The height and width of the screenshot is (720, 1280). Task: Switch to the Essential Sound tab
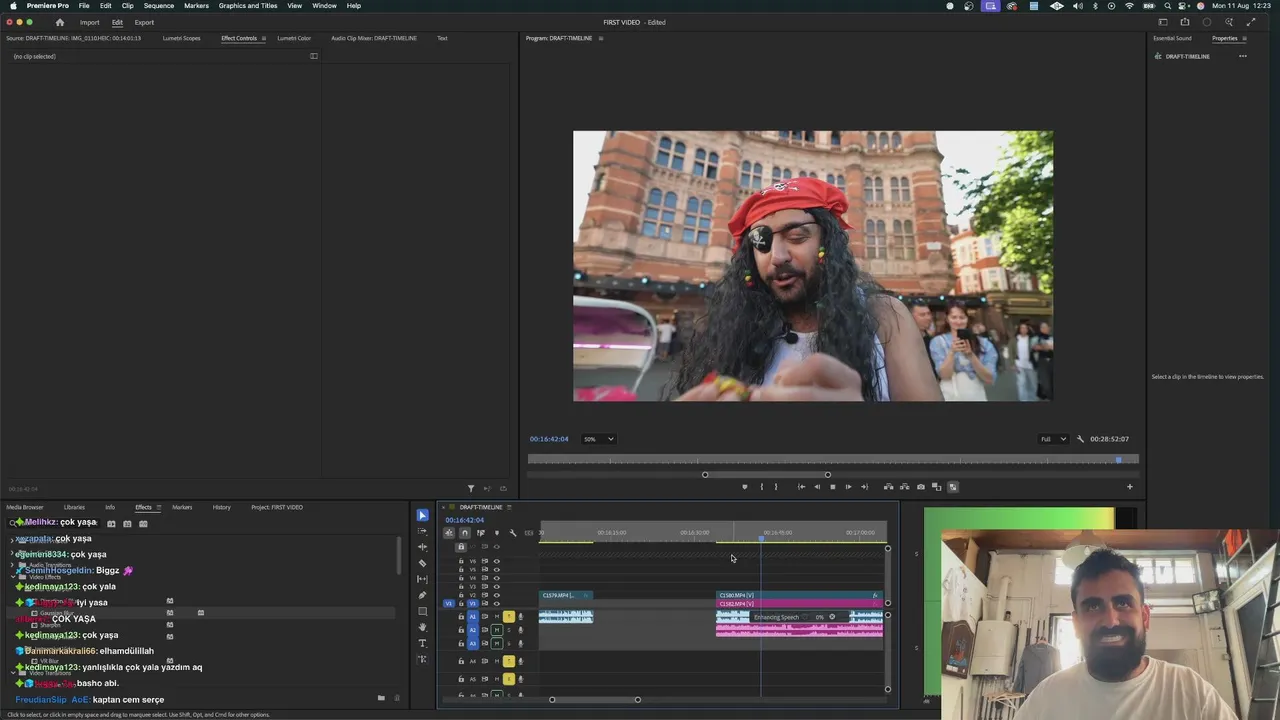1172,38
